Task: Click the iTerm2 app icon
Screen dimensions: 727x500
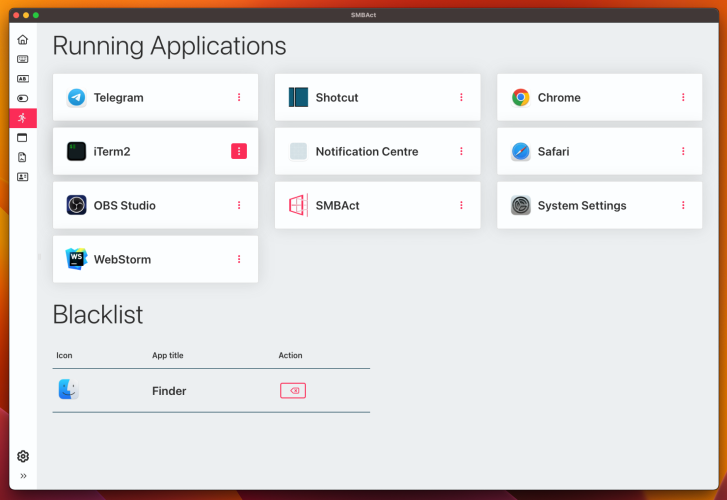Action: [x=77, y=151]
